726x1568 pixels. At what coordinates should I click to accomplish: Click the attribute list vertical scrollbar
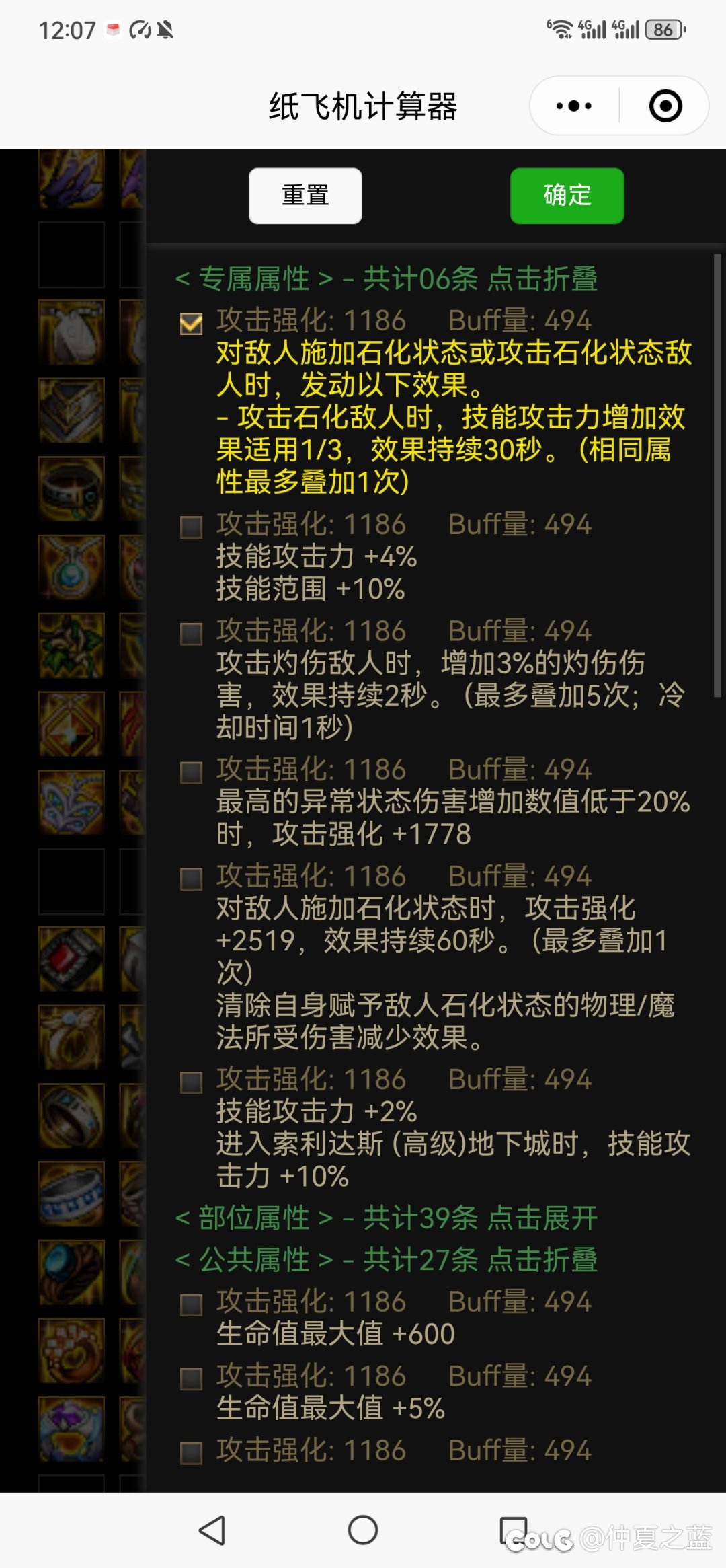click(717, 476)
